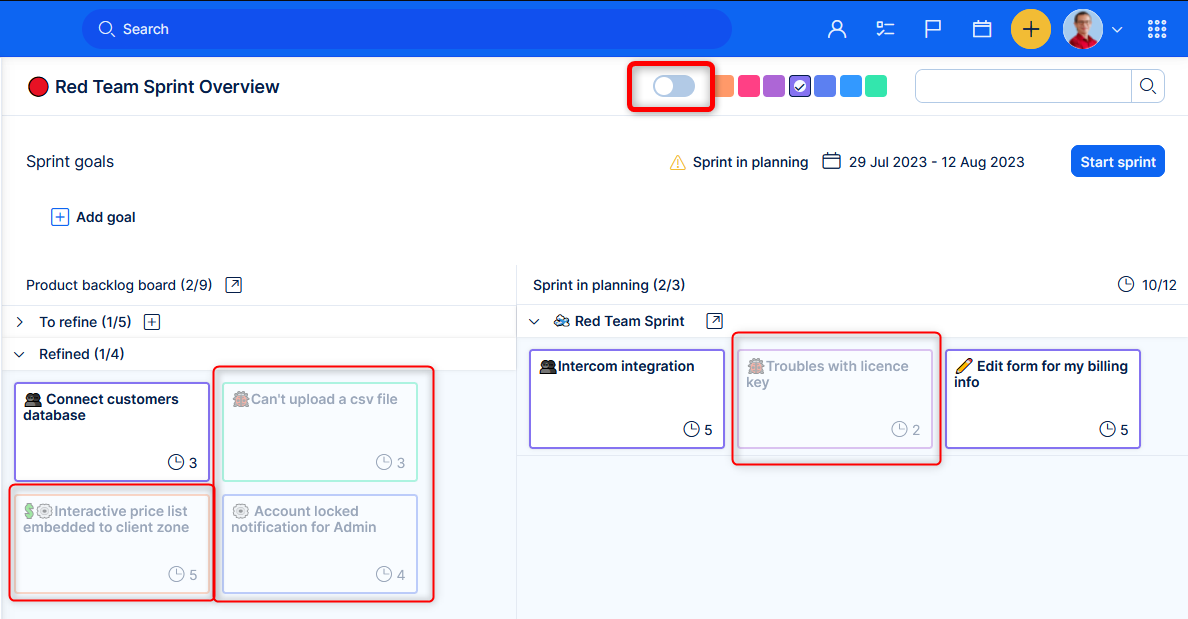Open the task checklist icon in top bar

pos(885,29)
